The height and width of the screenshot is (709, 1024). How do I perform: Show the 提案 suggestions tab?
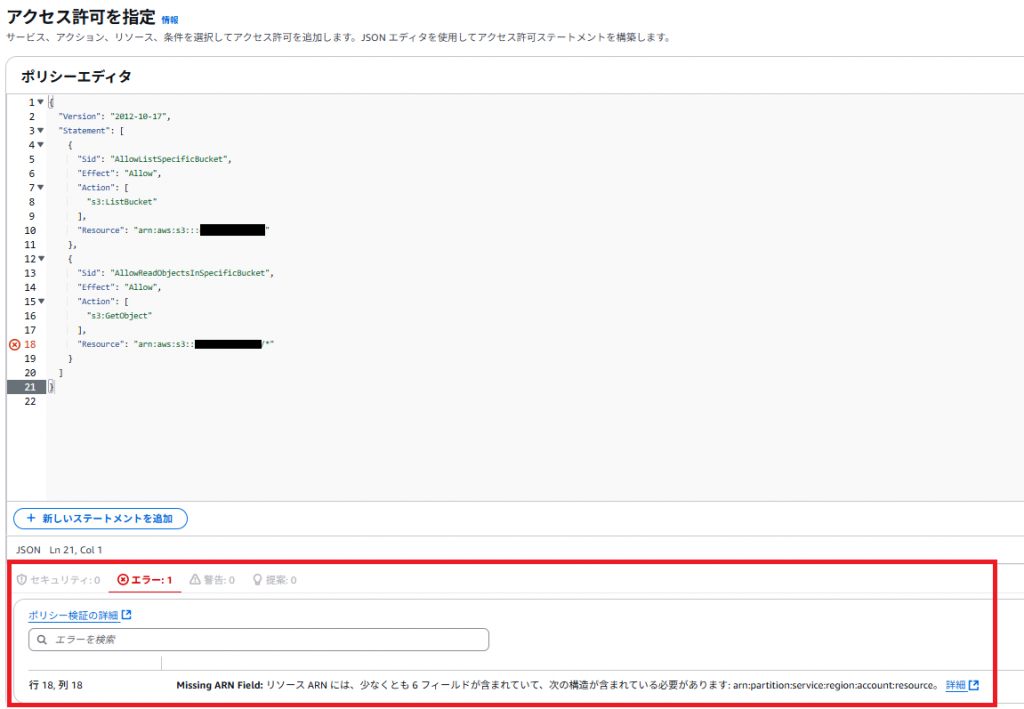click(x=273, y=580)
